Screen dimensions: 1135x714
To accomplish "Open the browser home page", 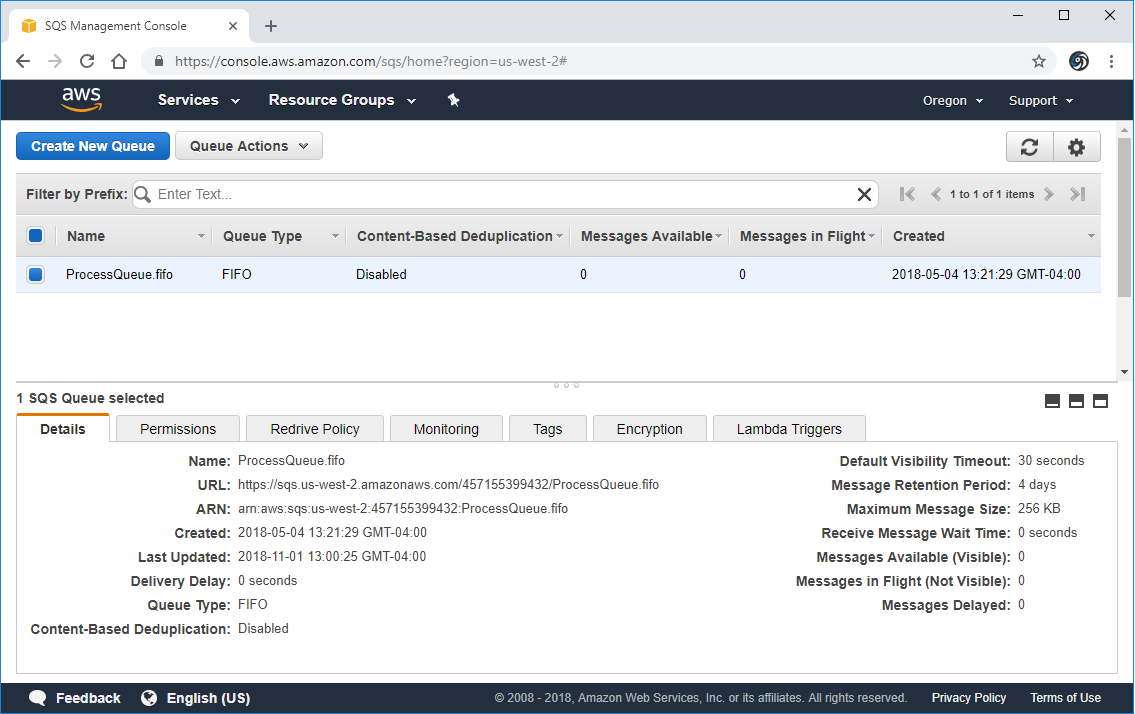I will click(119, 62).
